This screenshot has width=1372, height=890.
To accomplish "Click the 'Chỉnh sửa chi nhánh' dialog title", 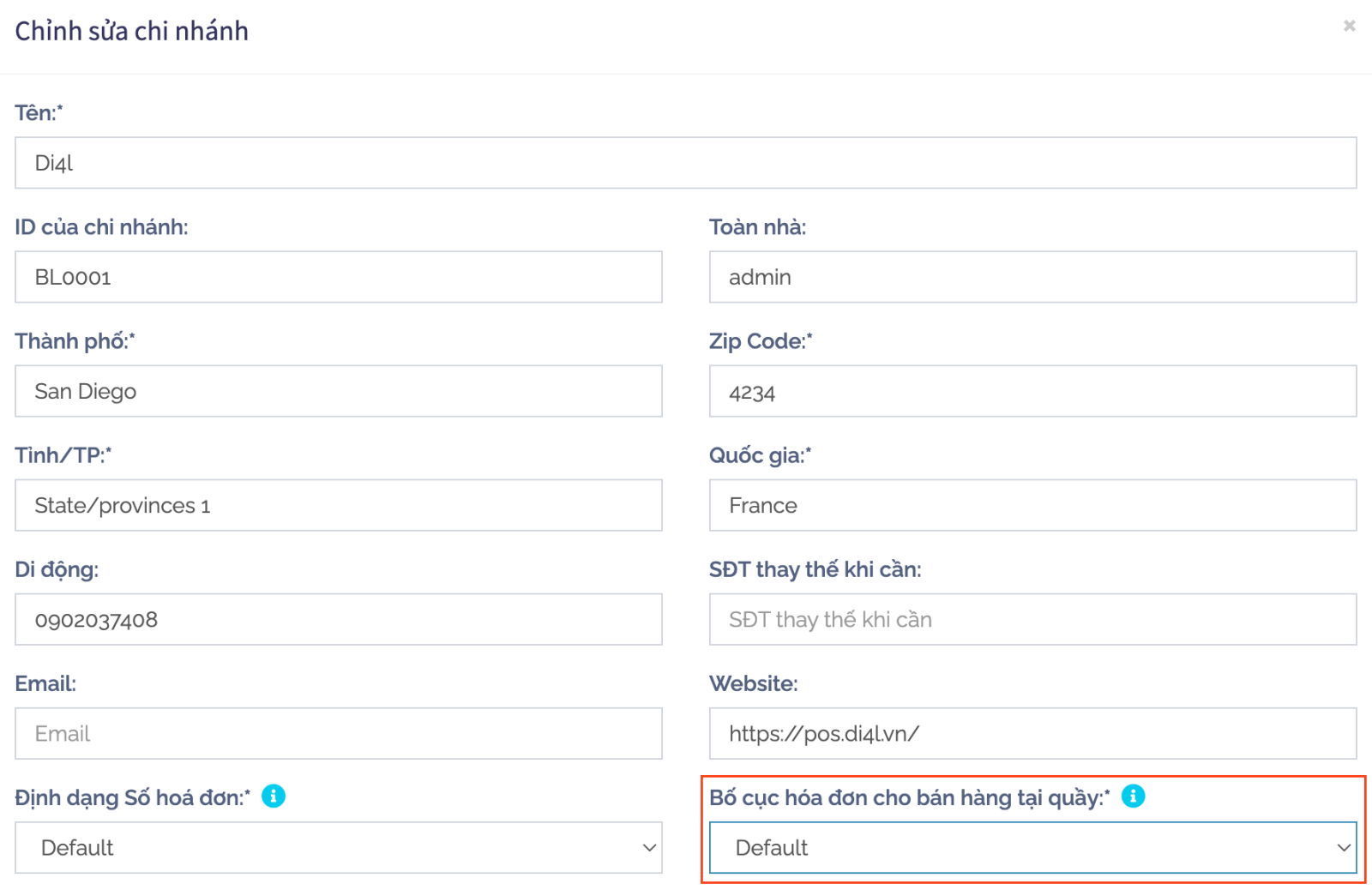I will [132, 31].
